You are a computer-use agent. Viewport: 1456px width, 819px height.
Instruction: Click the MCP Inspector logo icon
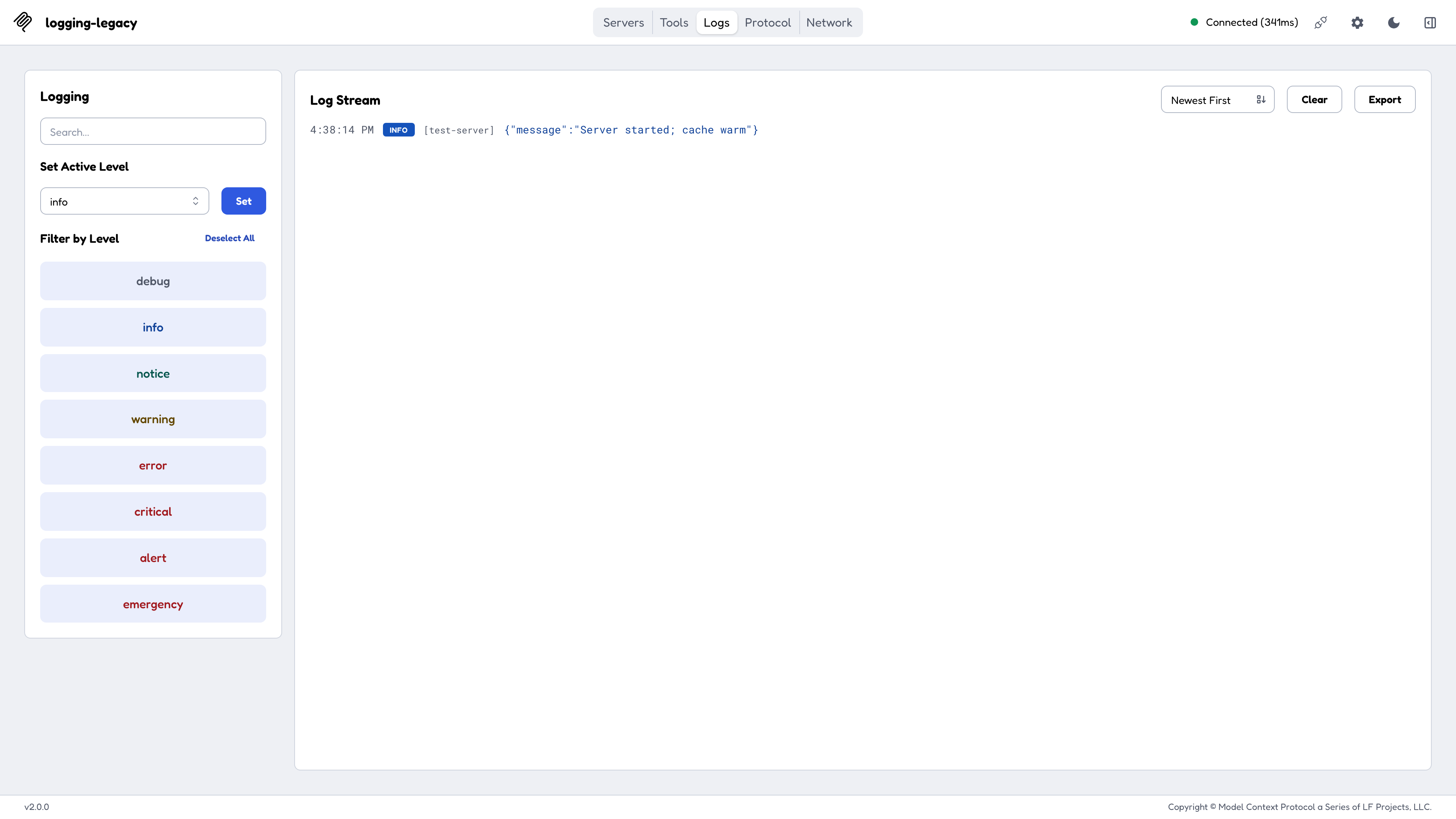point(23,22)
